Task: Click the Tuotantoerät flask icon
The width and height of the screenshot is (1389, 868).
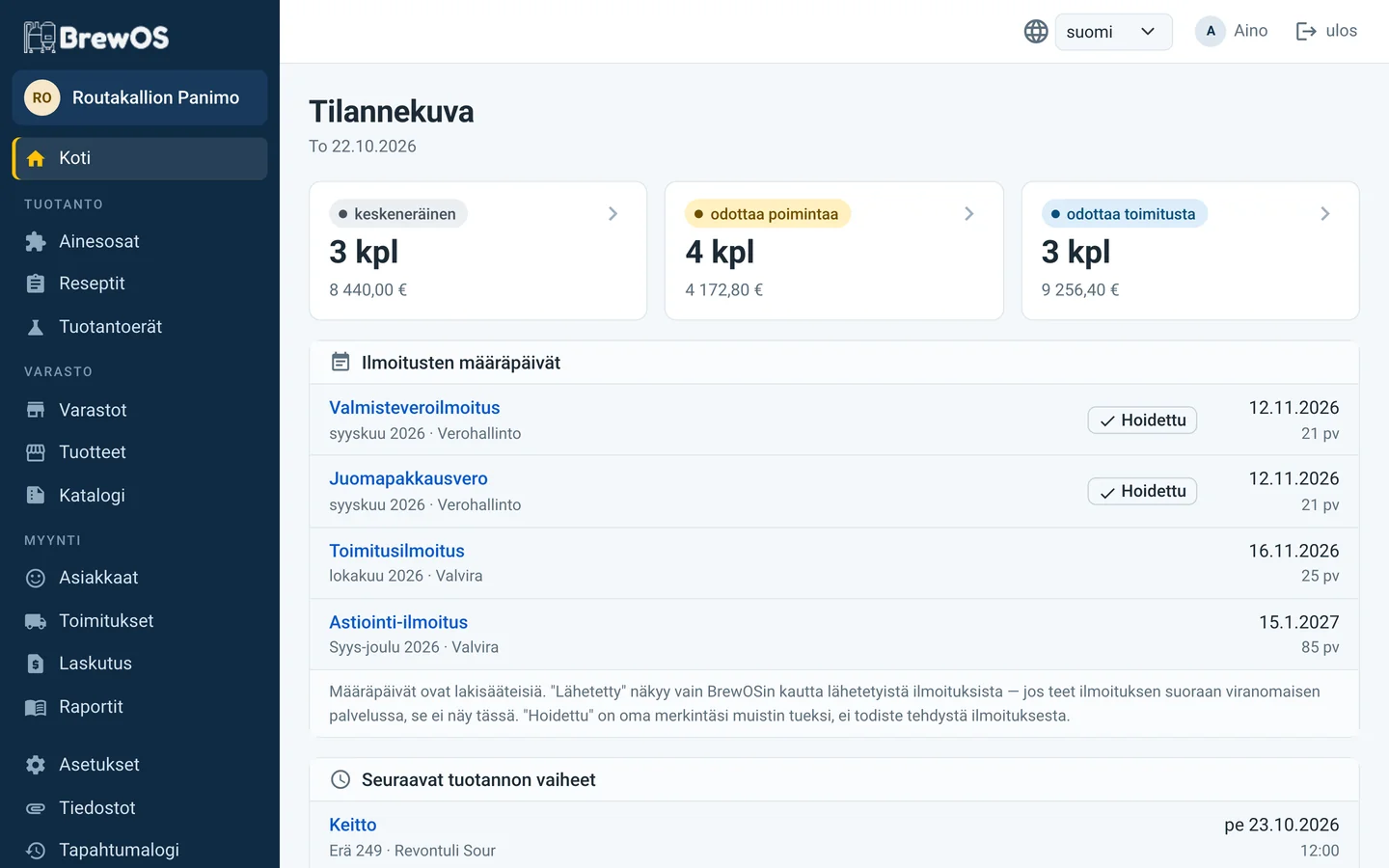Action: (x=36, y=327)
